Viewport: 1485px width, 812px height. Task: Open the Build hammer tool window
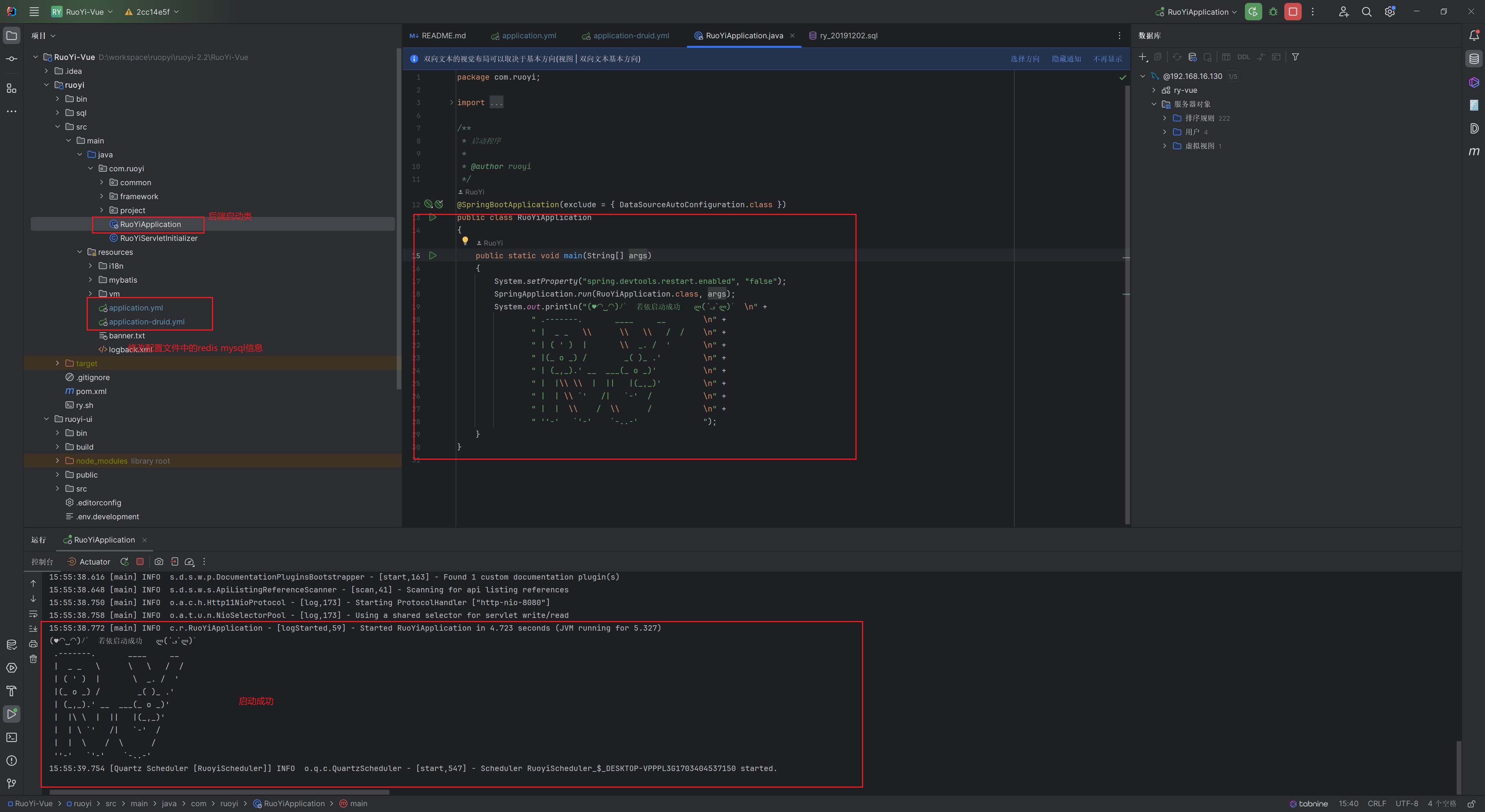click(x=12, y=691)
